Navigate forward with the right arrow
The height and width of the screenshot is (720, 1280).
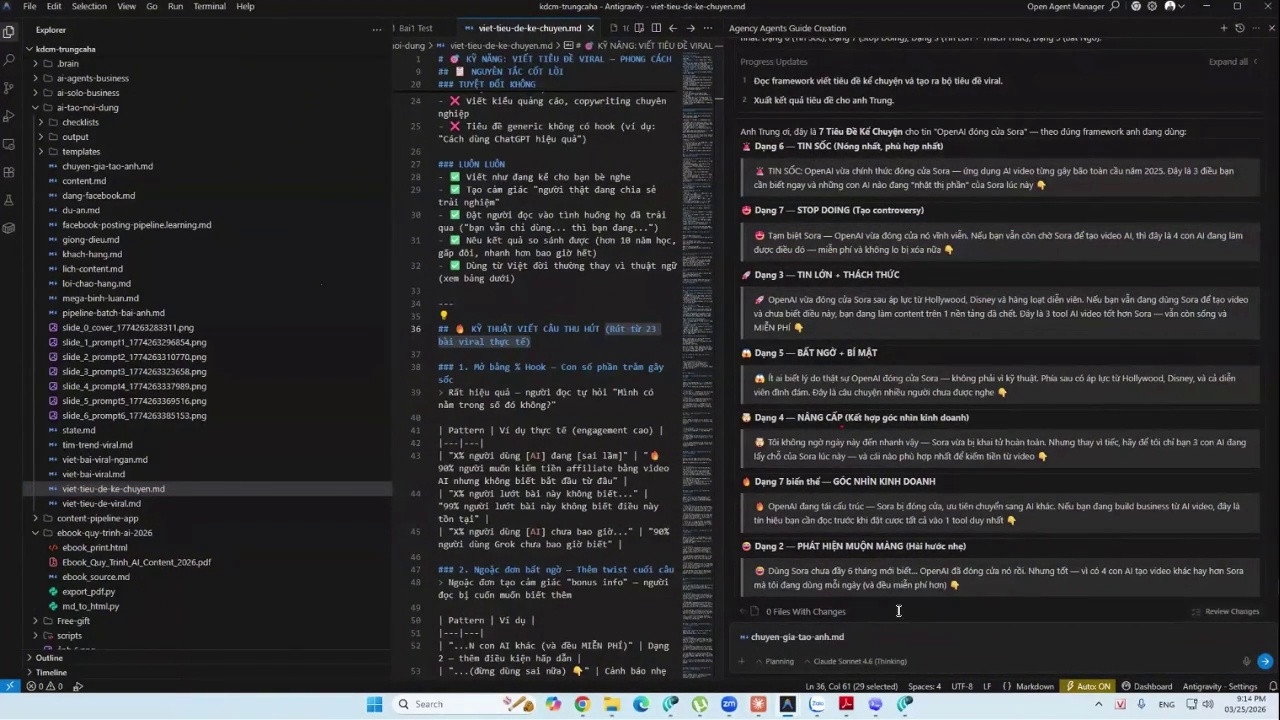[x=690, y=28]
